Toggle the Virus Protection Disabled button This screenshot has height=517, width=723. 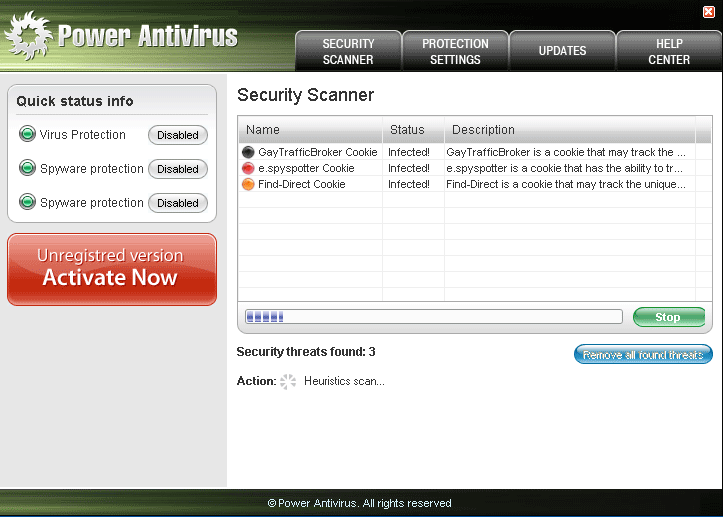pyautogui.click(x=178, y=135)
